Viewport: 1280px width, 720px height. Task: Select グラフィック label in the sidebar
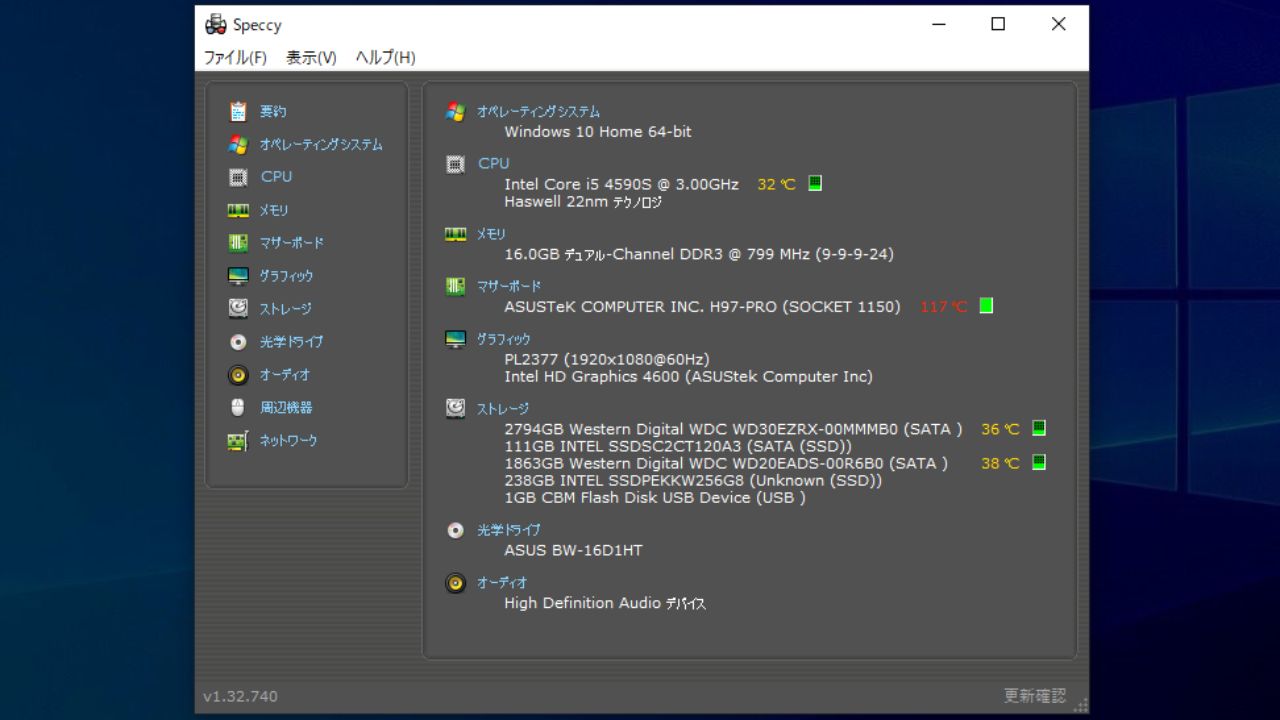coord(286,276)
